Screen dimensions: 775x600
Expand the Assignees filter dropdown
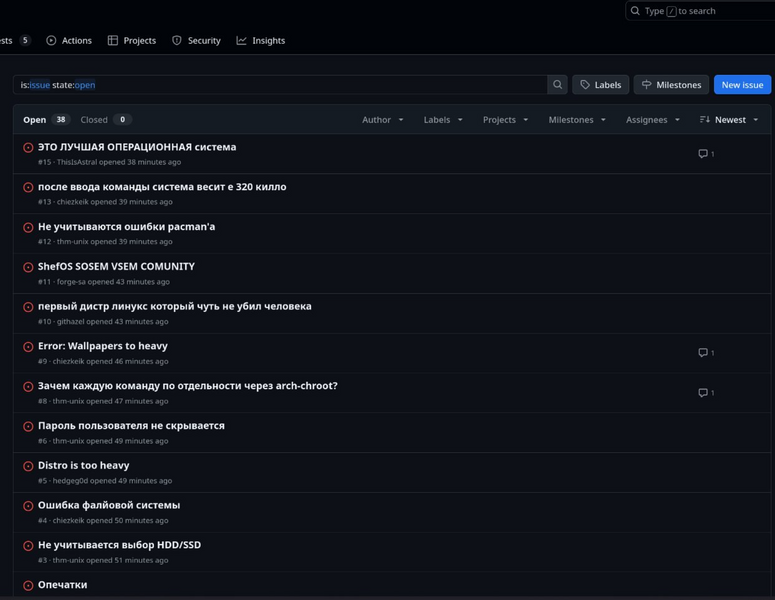652,120
